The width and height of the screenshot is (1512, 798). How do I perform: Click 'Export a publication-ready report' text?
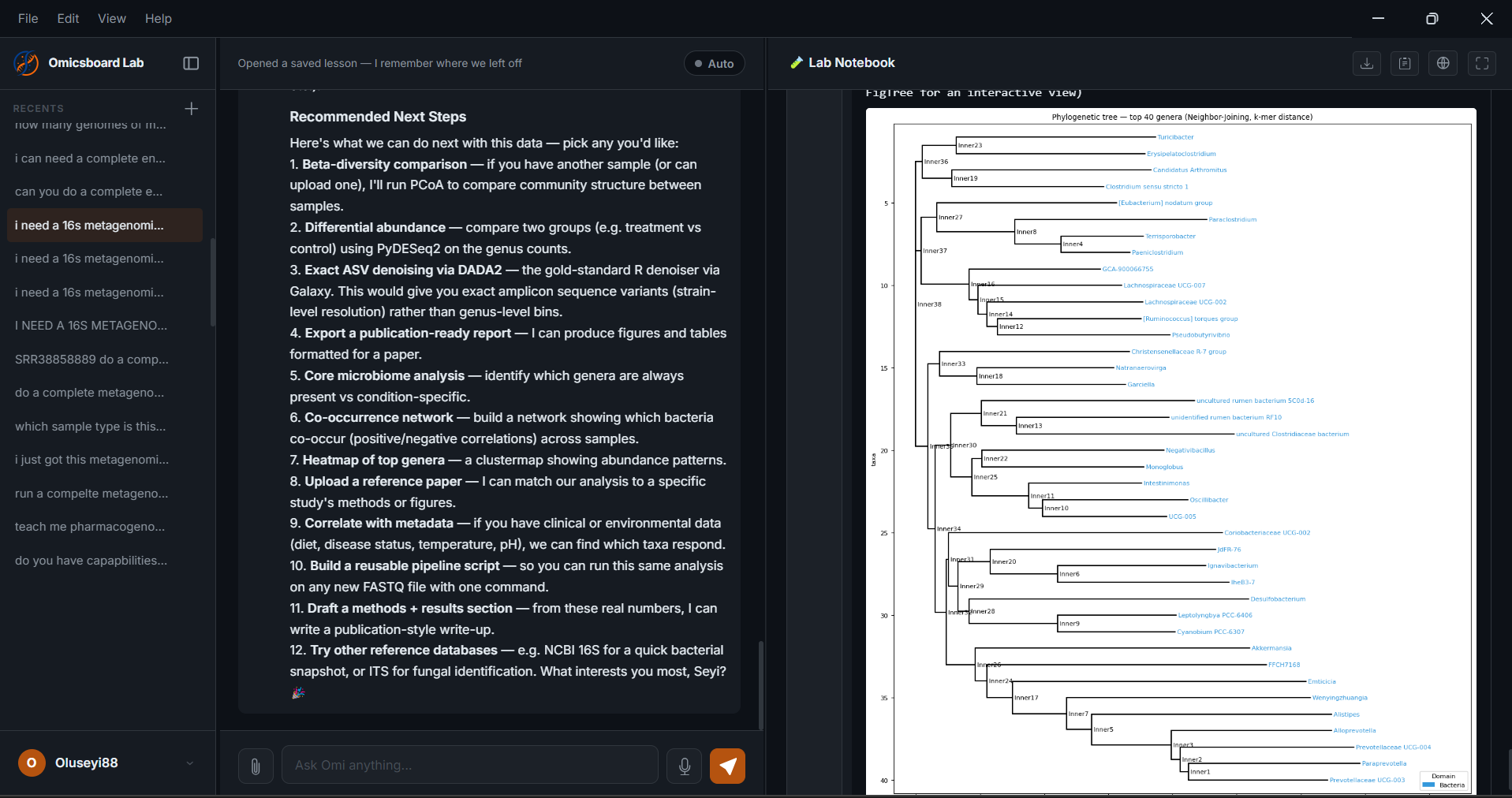pyautogui.click(x=408, y=333)
